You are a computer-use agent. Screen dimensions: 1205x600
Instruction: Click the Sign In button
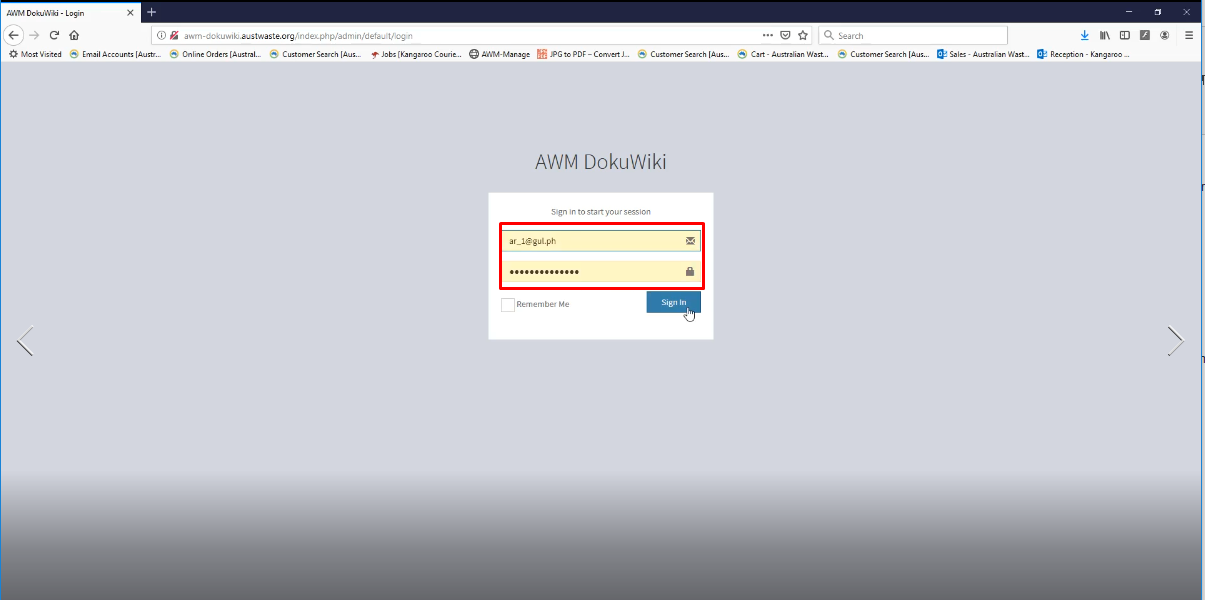(674, 302)
